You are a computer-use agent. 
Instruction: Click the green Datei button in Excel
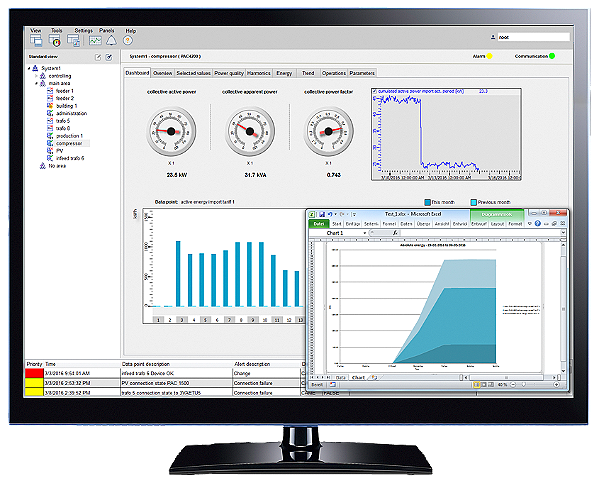(x=319, y=224)
